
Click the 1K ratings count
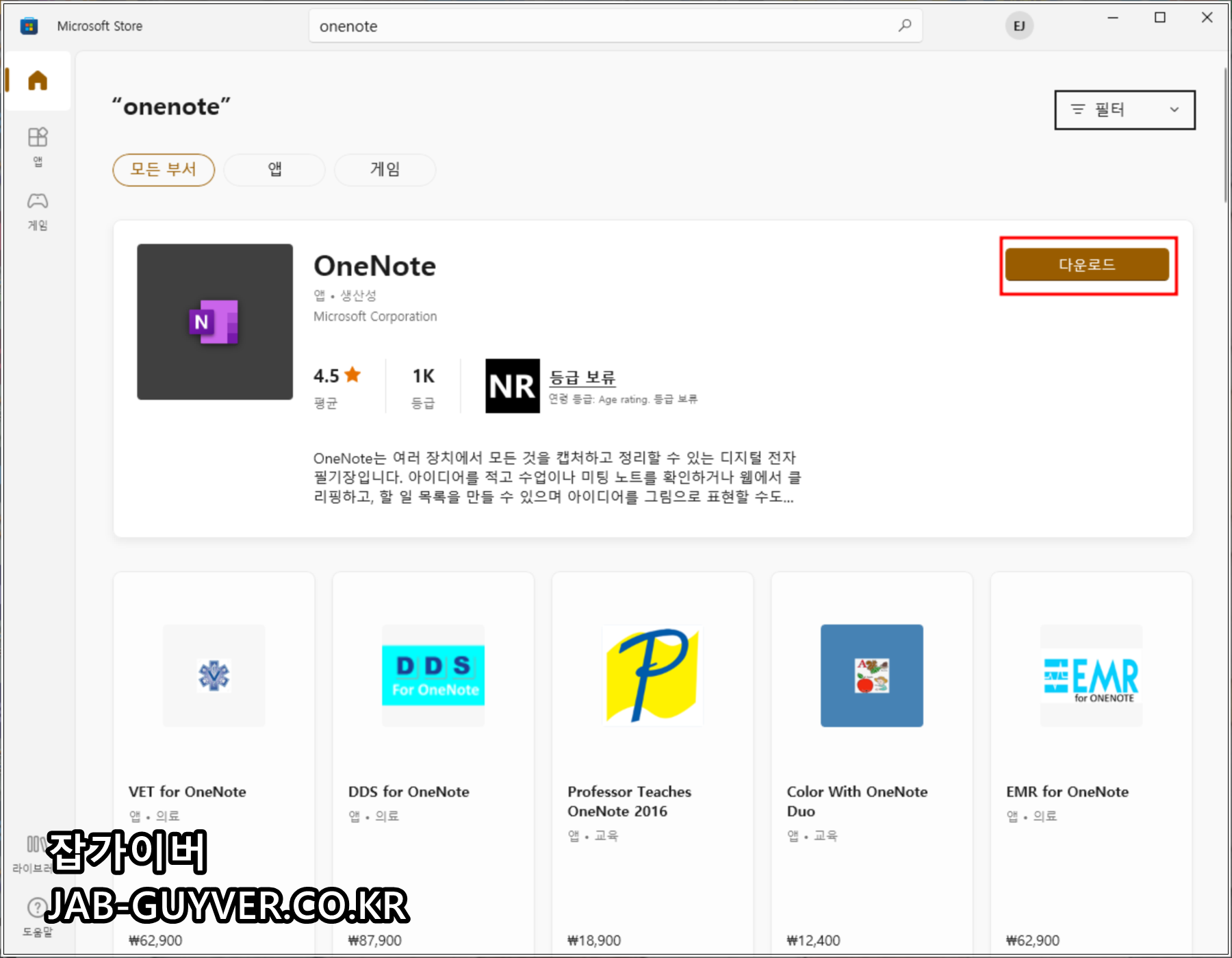(x=424, y=376)
